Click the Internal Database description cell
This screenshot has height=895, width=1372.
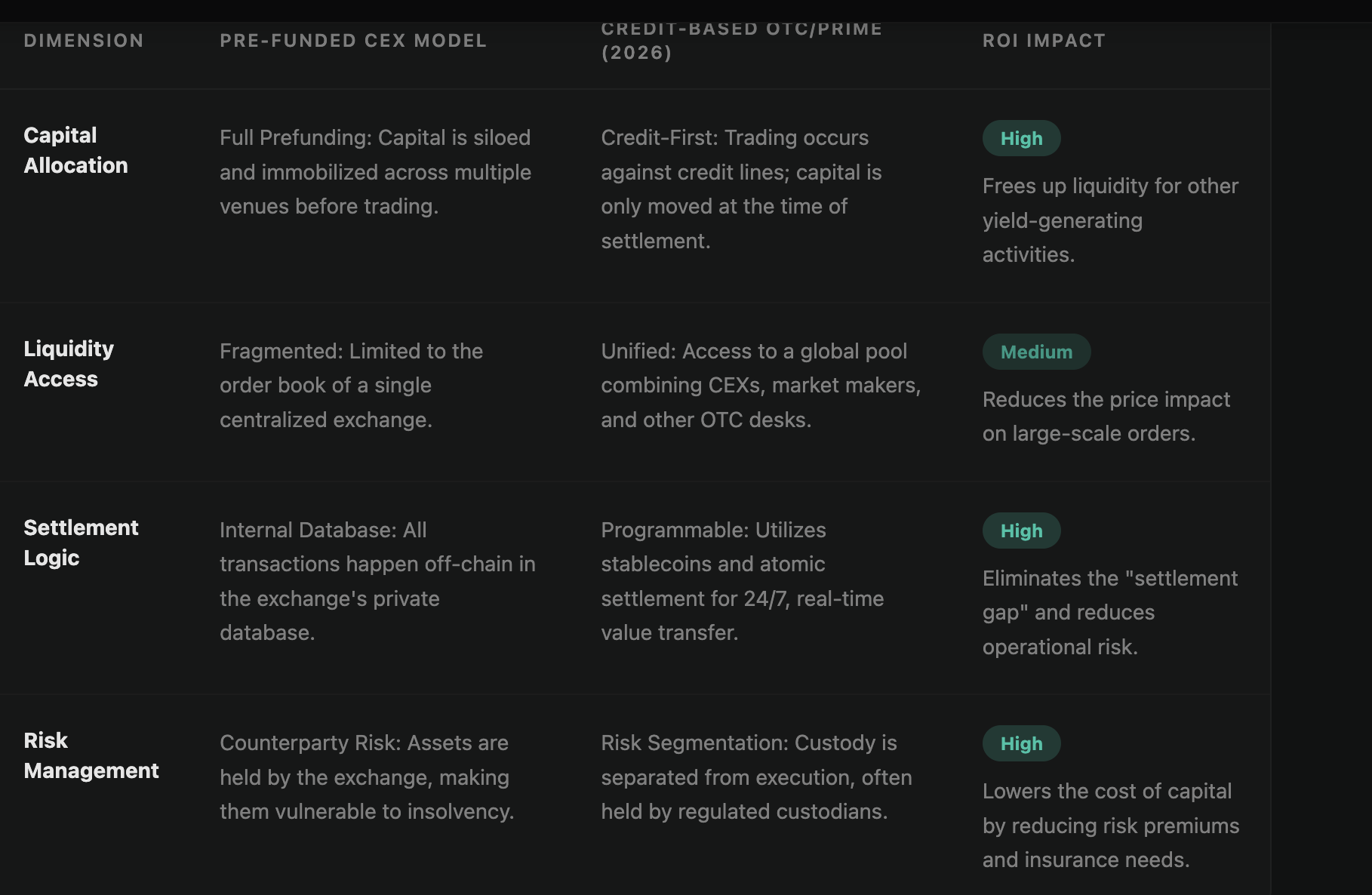pyautogui.click(x=377, y=581)
